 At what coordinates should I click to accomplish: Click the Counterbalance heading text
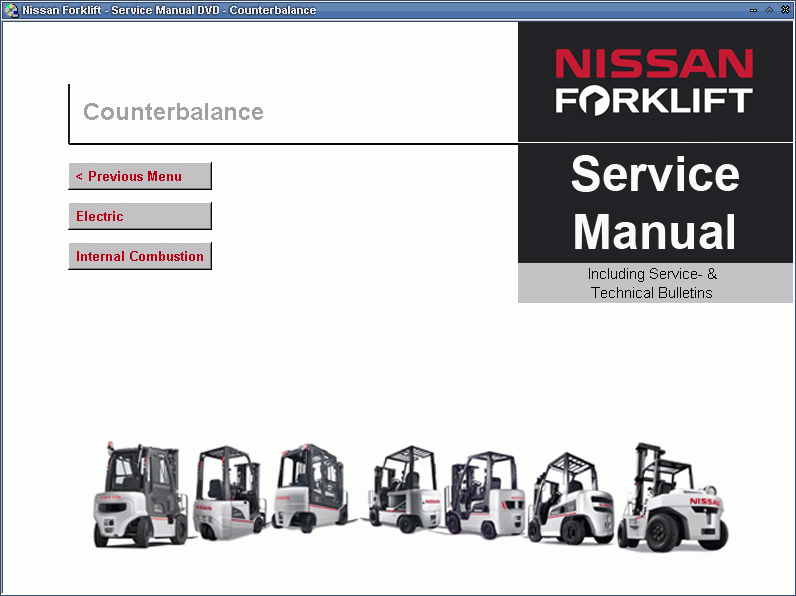coord(173,112)
